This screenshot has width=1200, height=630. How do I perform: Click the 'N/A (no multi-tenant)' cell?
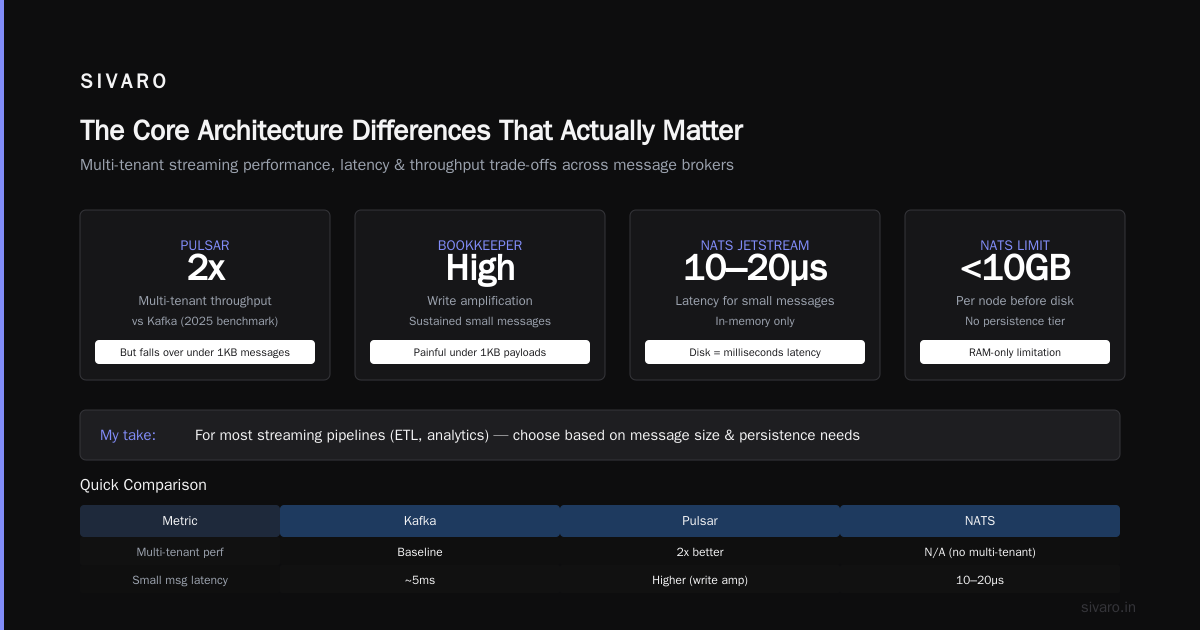point(980,552)
